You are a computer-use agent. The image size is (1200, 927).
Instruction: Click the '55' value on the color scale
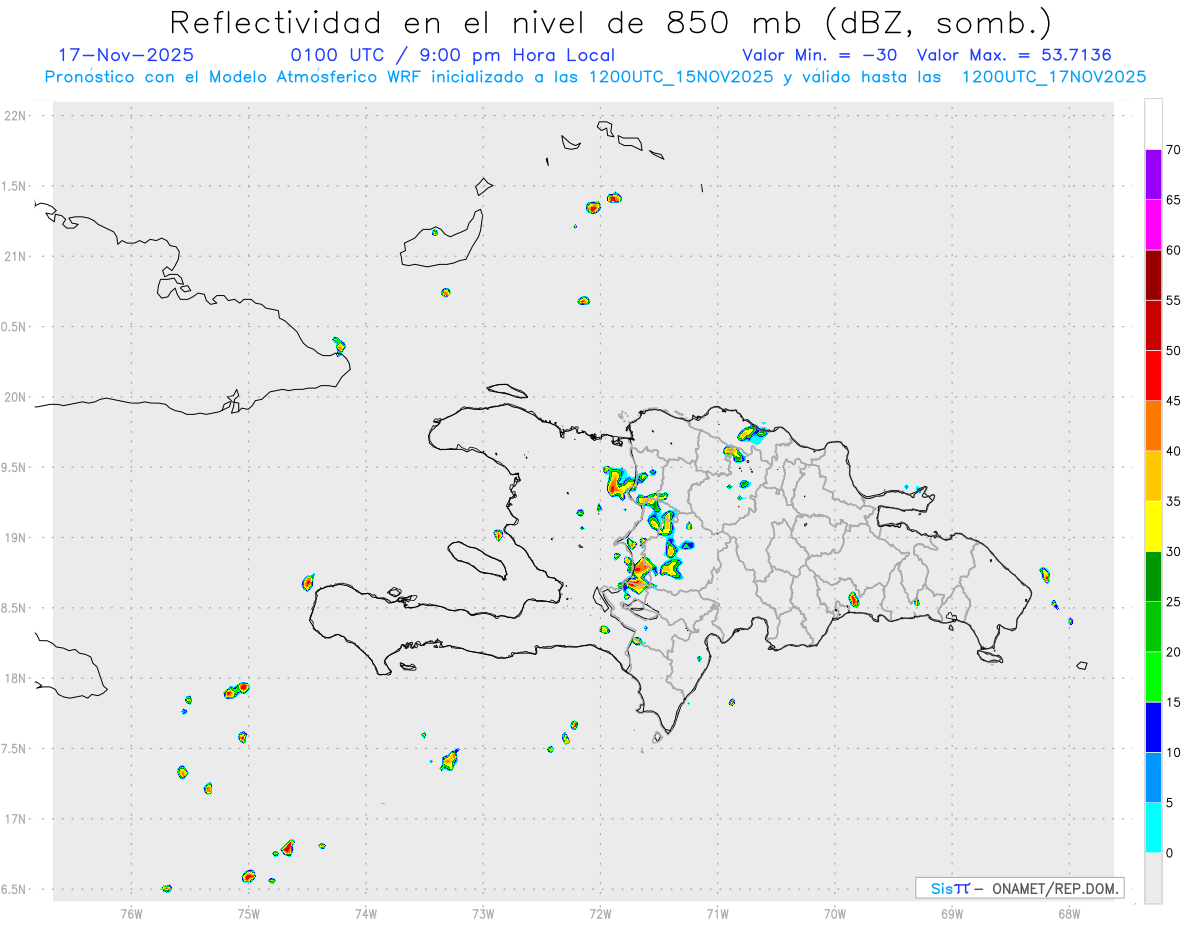coord(1173,301)
